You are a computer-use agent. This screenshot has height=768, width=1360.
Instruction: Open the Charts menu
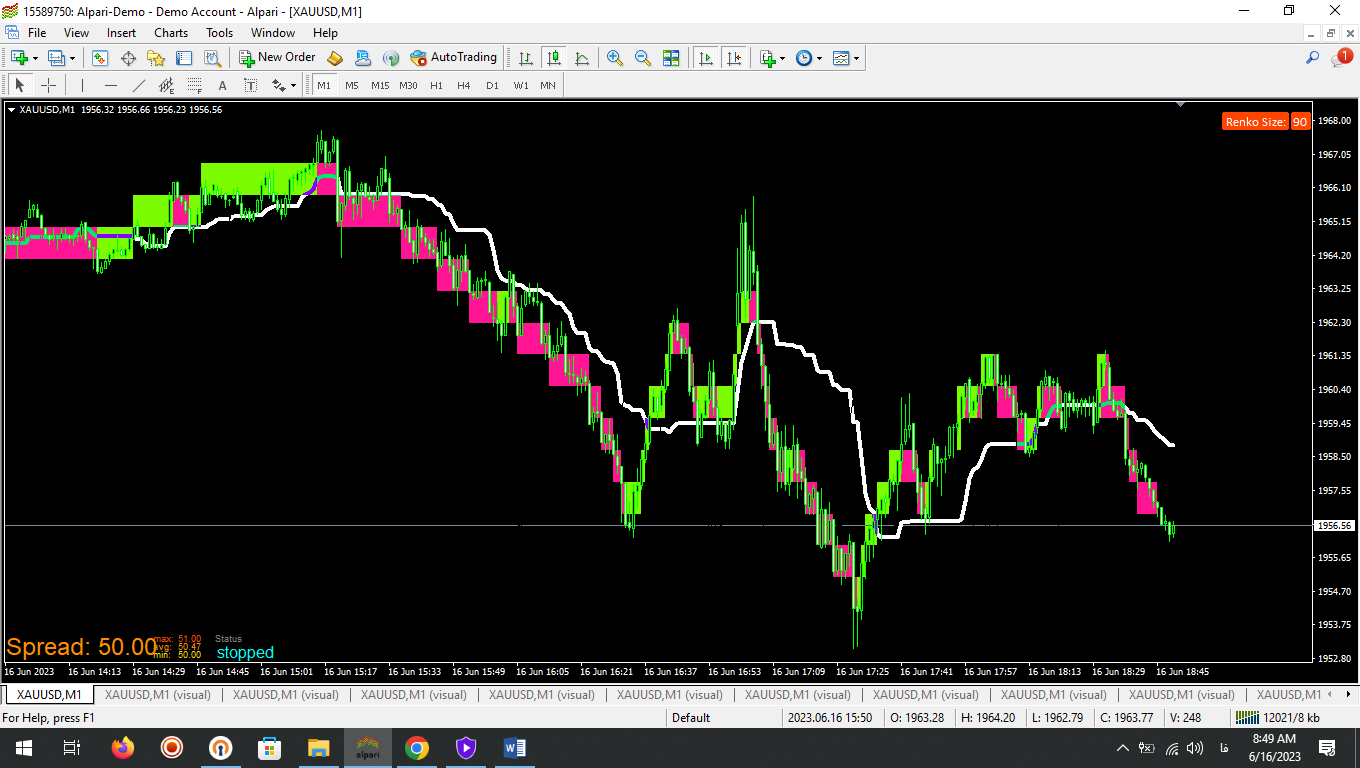coord(171,33)
